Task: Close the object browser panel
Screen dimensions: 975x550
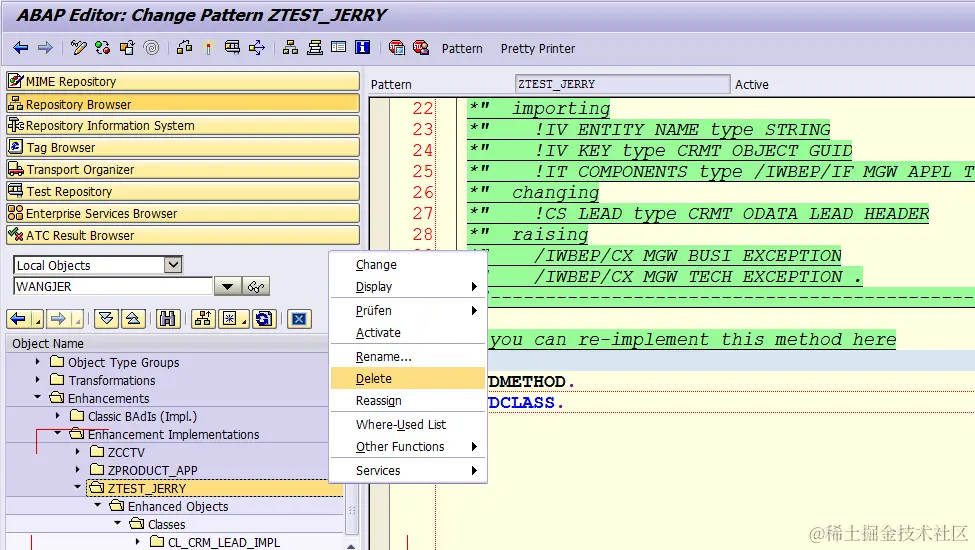Action: click(299, 319)
